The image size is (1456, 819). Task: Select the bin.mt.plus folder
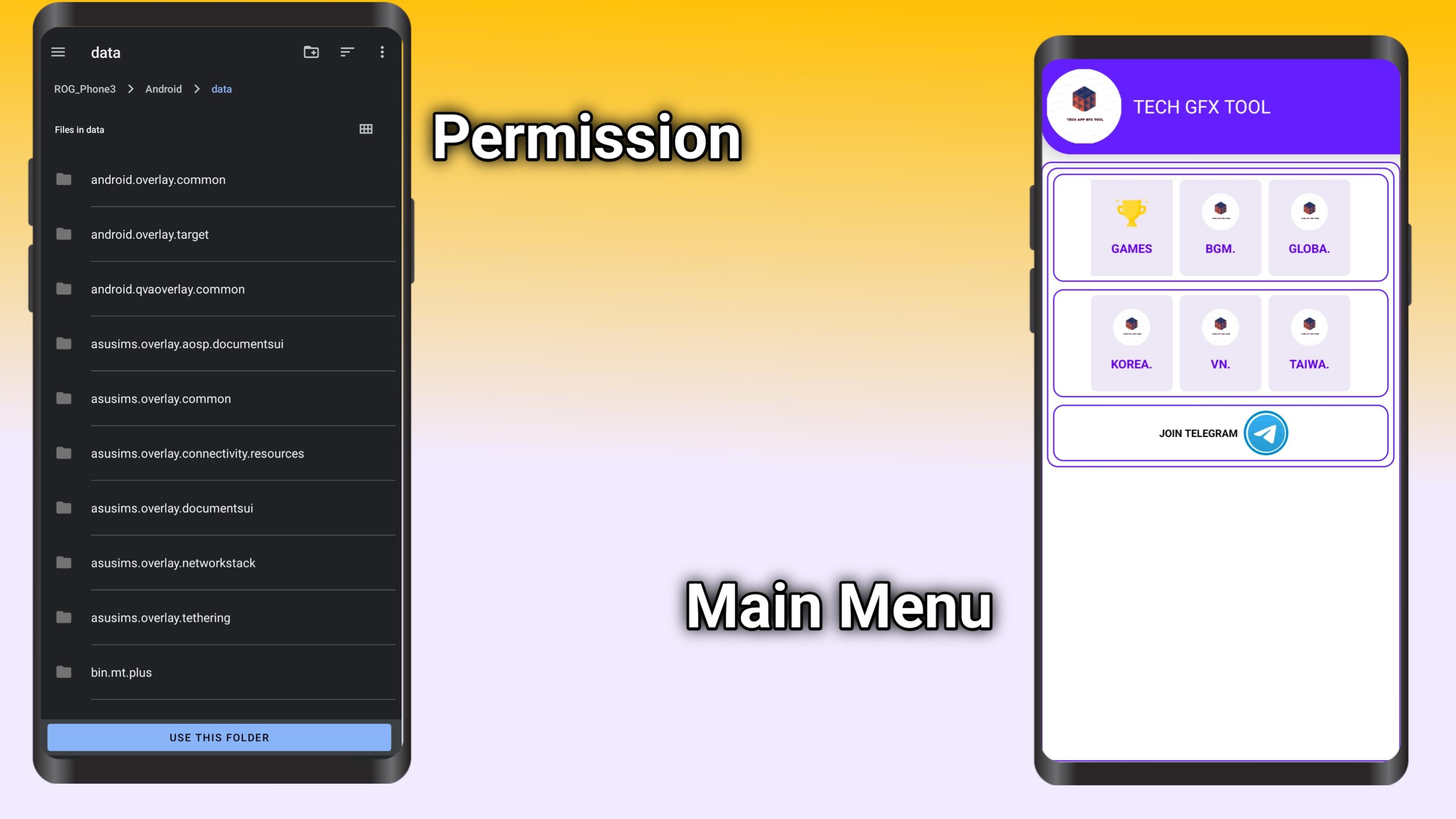coord(121,672)
